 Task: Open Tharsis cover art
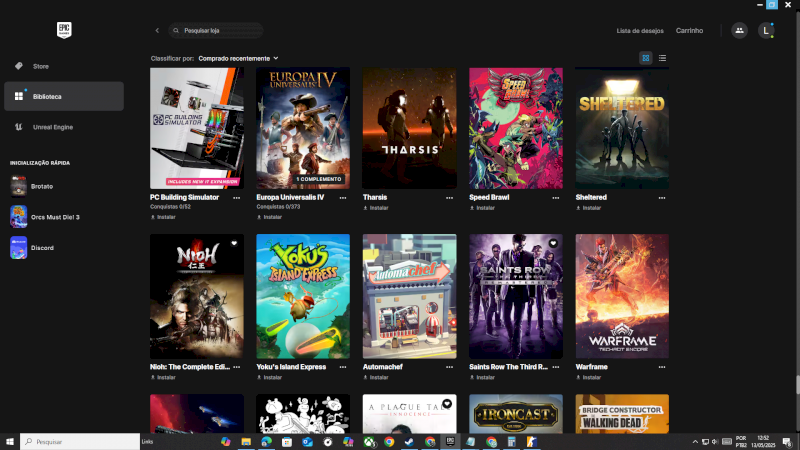[410, 128]
